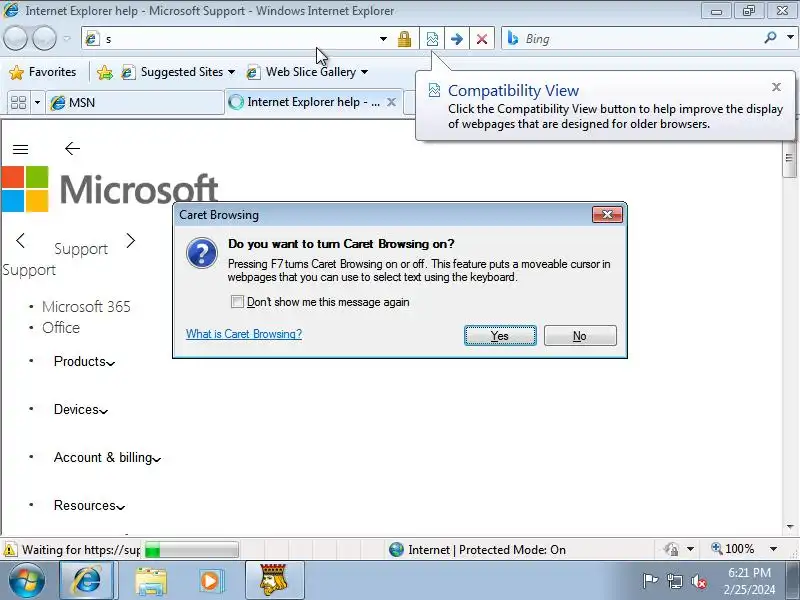The height and width of the screenshot is (600, 800).
Task: Expand the Products menu
Action: [85, 361]
